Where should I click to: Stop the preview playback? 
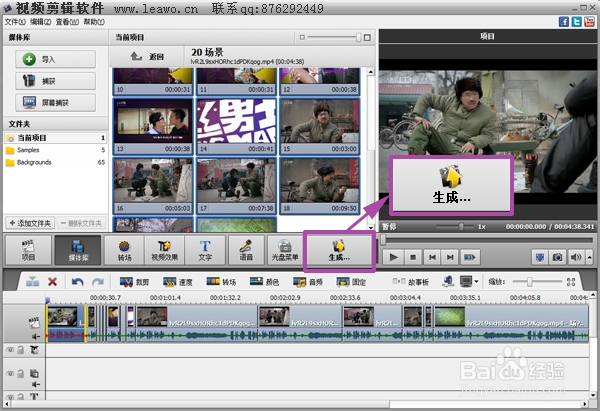coord(413,257)
